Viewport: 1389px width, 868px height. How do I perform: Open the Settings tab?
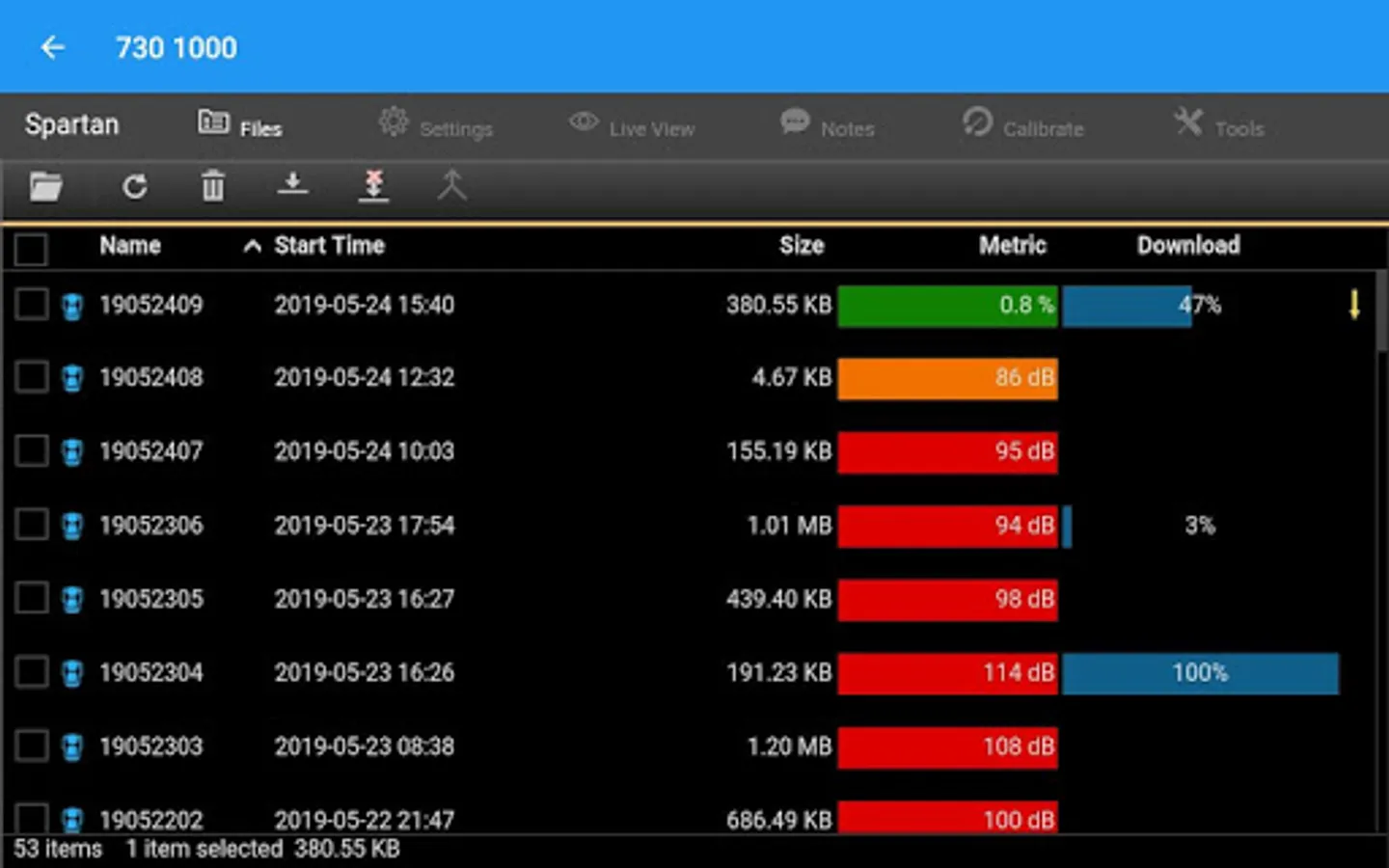click(x=436, y=125)
